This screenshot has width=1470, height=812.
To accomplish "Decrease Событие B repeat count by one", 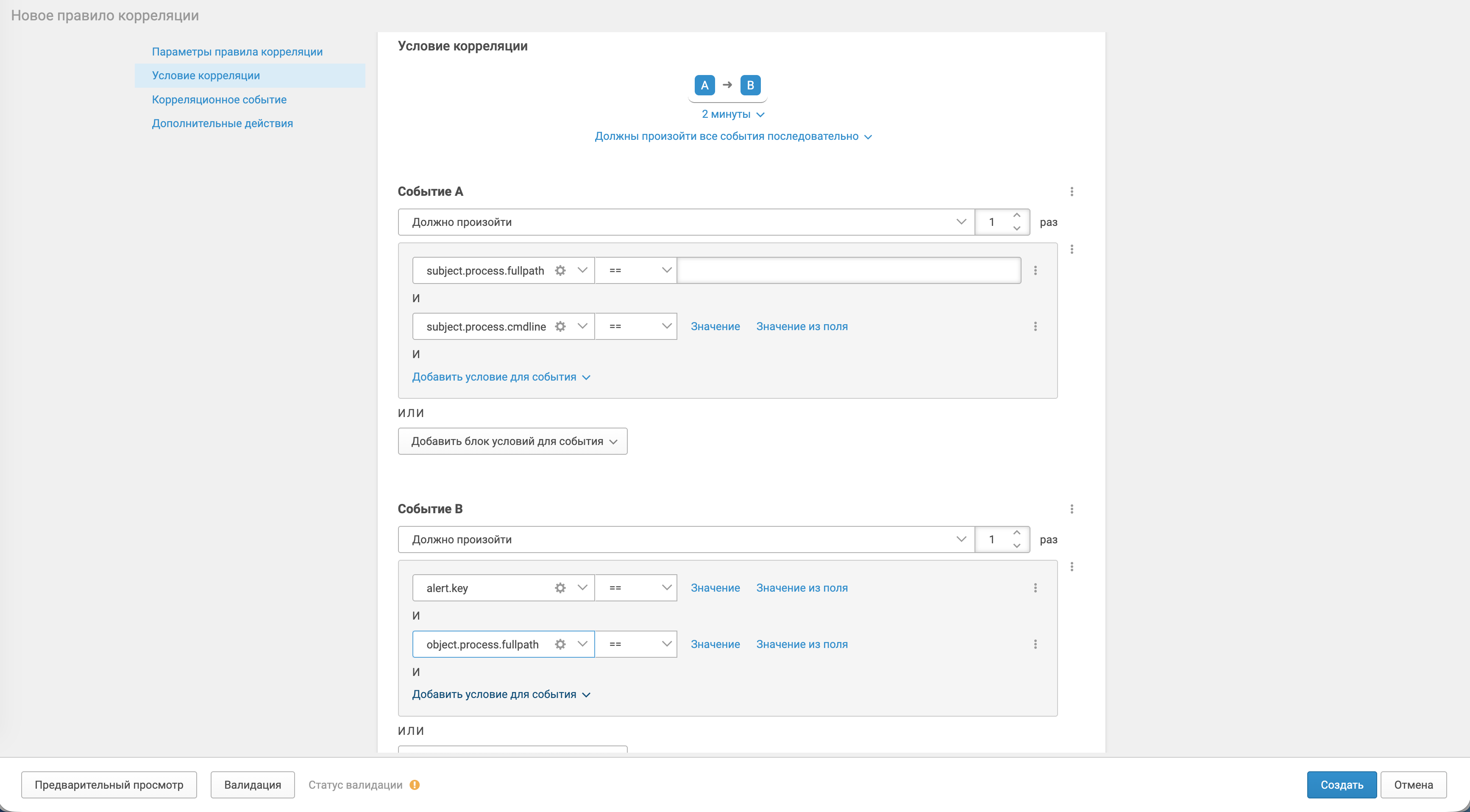I will point(1017,546).
